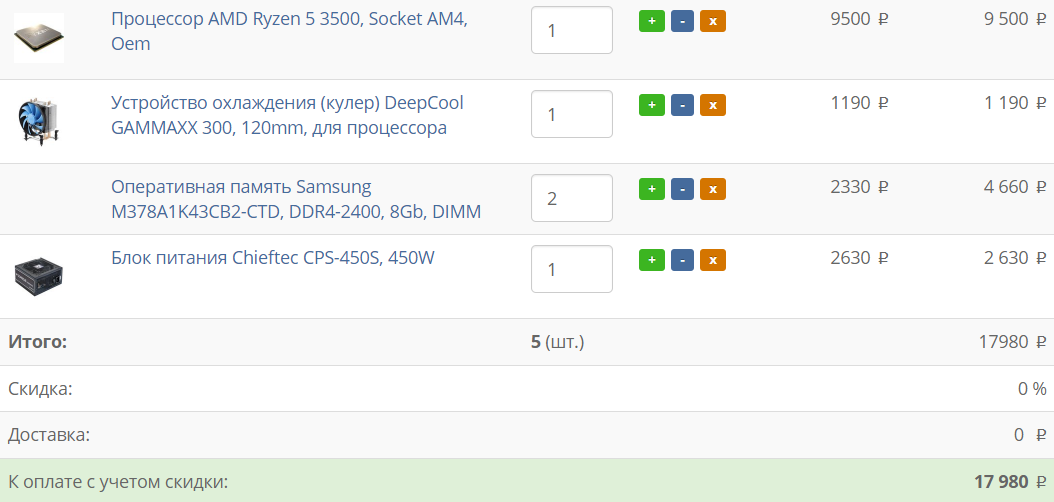Click the 0 ₽ delivery cost value

click(1030, 435)
